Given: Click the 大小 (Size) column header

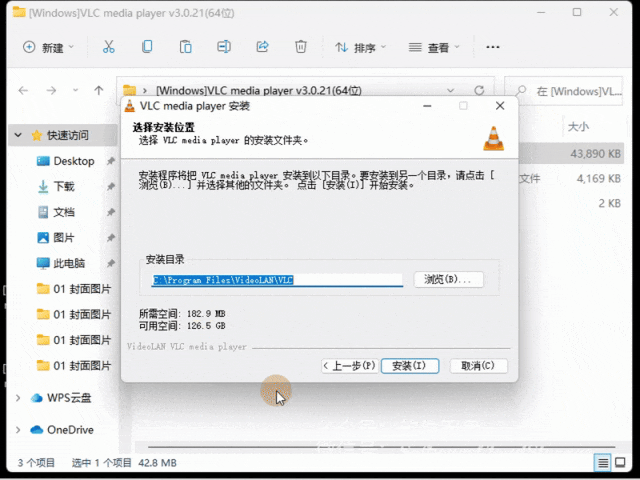Looking at the screenshot, I should (x=578, y=127).
